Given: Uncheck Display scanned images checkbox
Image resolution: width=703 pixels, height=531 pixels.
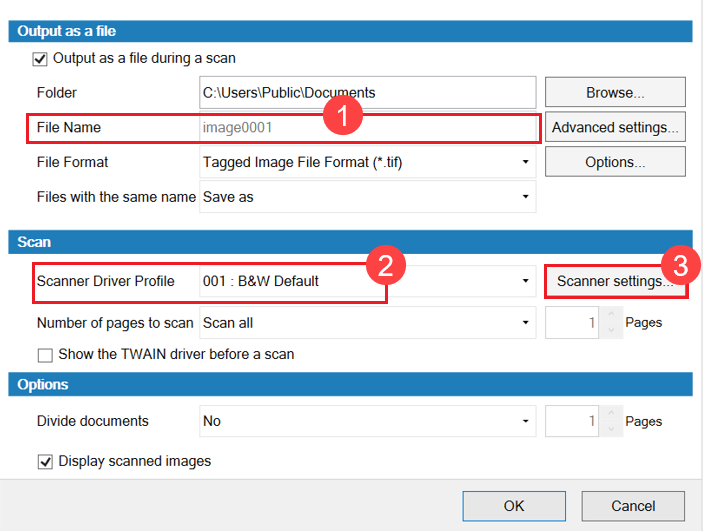Looking at the screenshot, I should (x=45, y=461).
